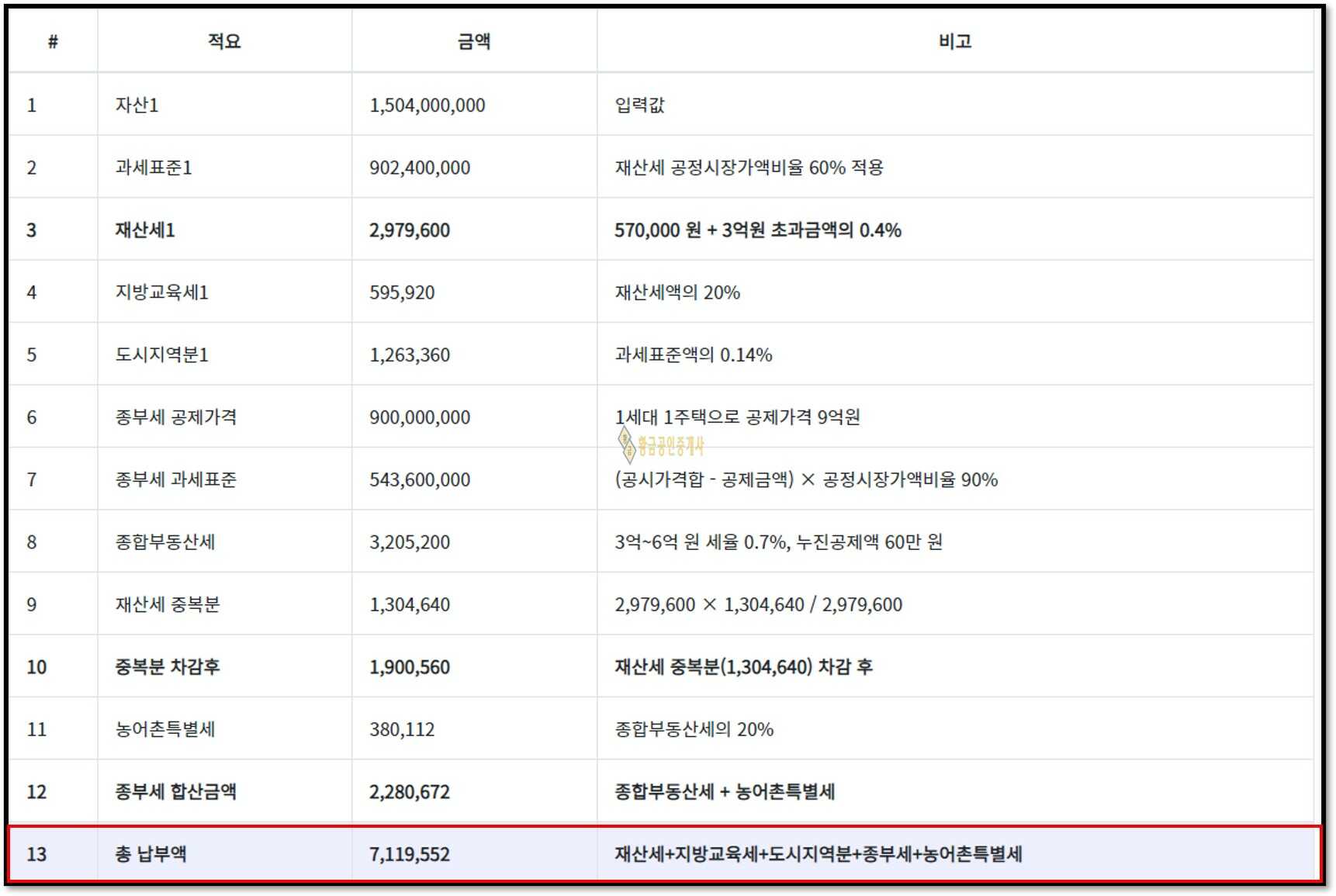Viewport: 1336px width, 896px height.
Task: Select the first 902,400,000 amount cell
Action: pos(420,168)
